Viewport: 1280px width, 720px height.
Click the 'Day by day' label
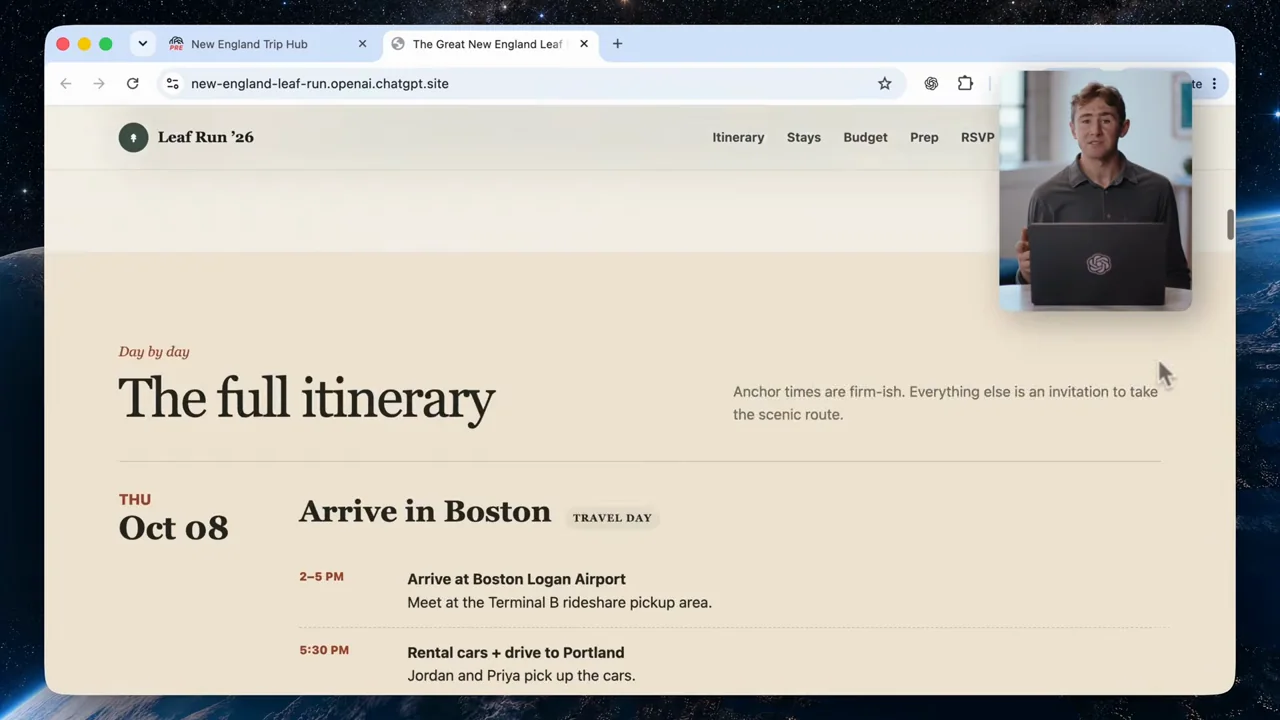tap(154, 352)
